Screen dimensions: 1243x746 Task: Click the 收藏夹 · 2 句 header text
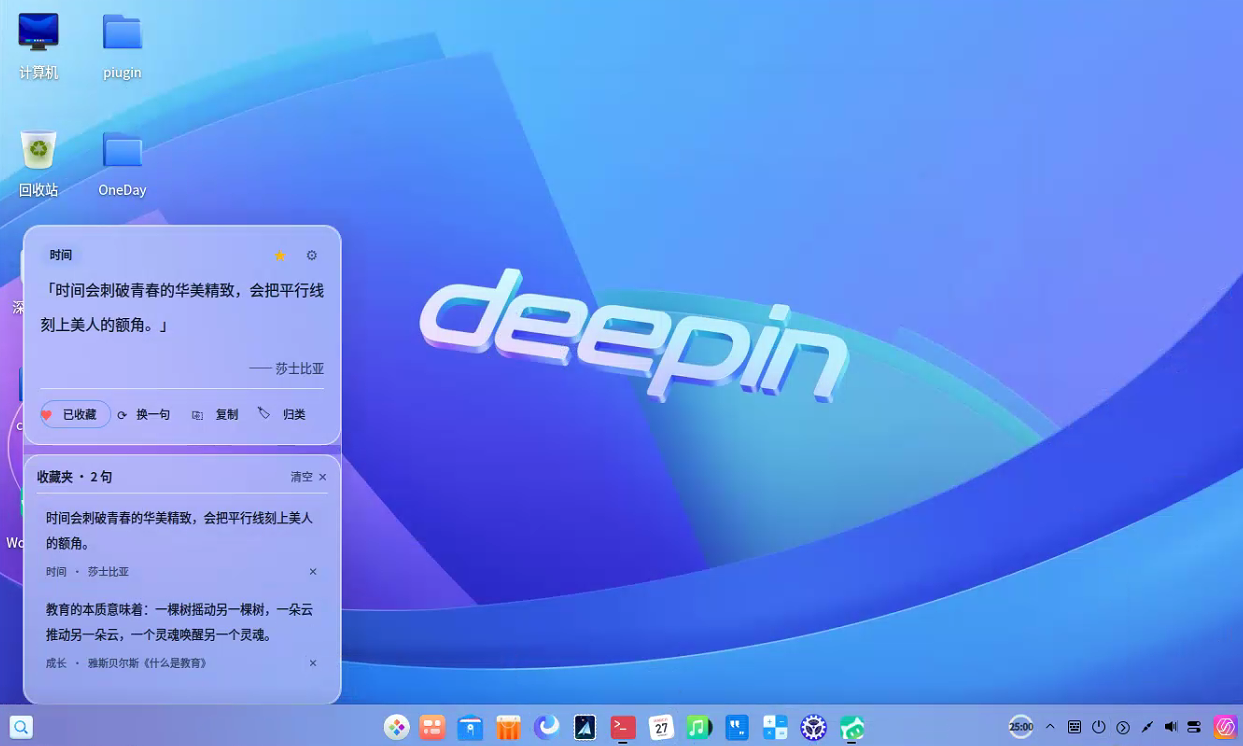pos(75,477)
